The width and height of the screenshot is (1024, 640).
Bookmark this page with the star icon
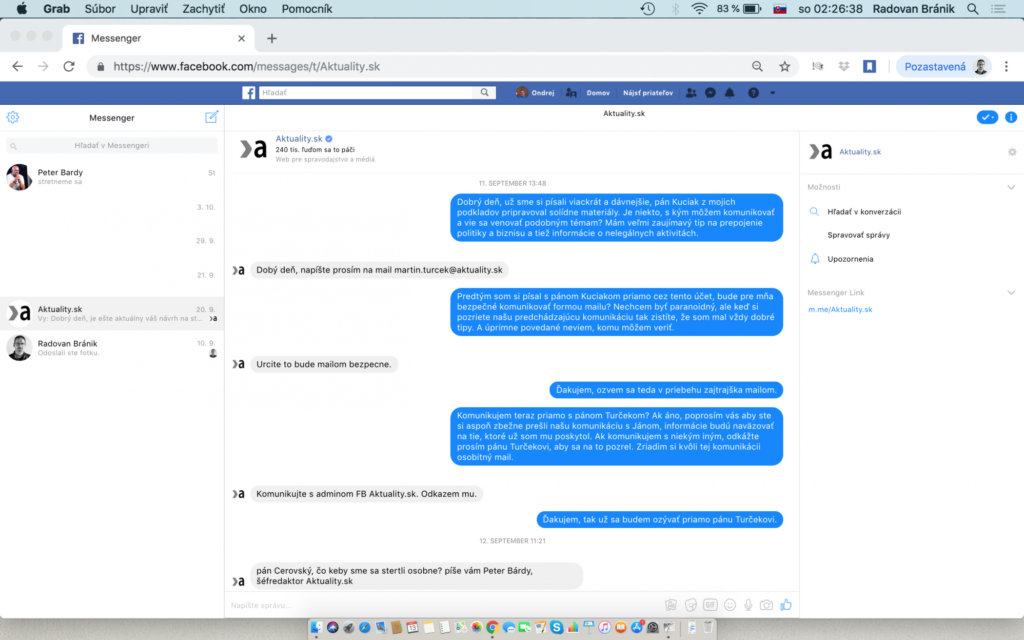(x=784, y=66)
